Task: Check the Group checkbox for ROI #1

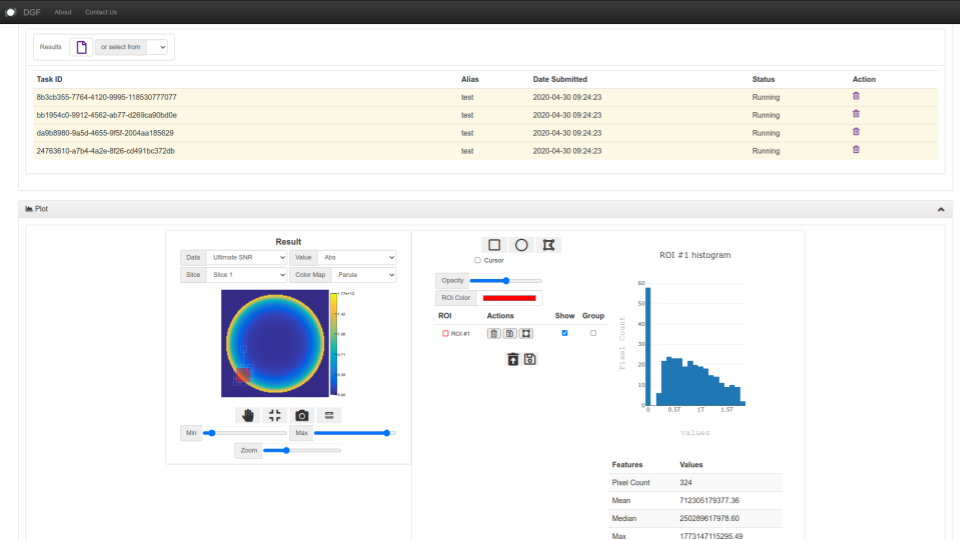Action: (x=593, y=333)
